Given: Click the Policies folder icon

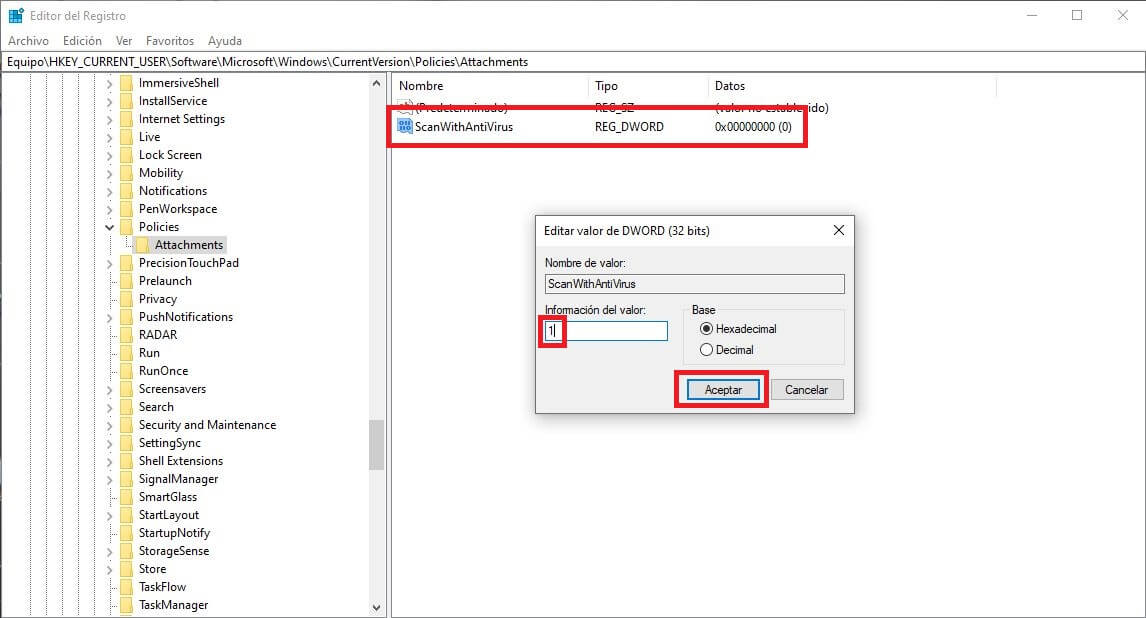Looking at the screenshot, I should [x=126, y=227].
